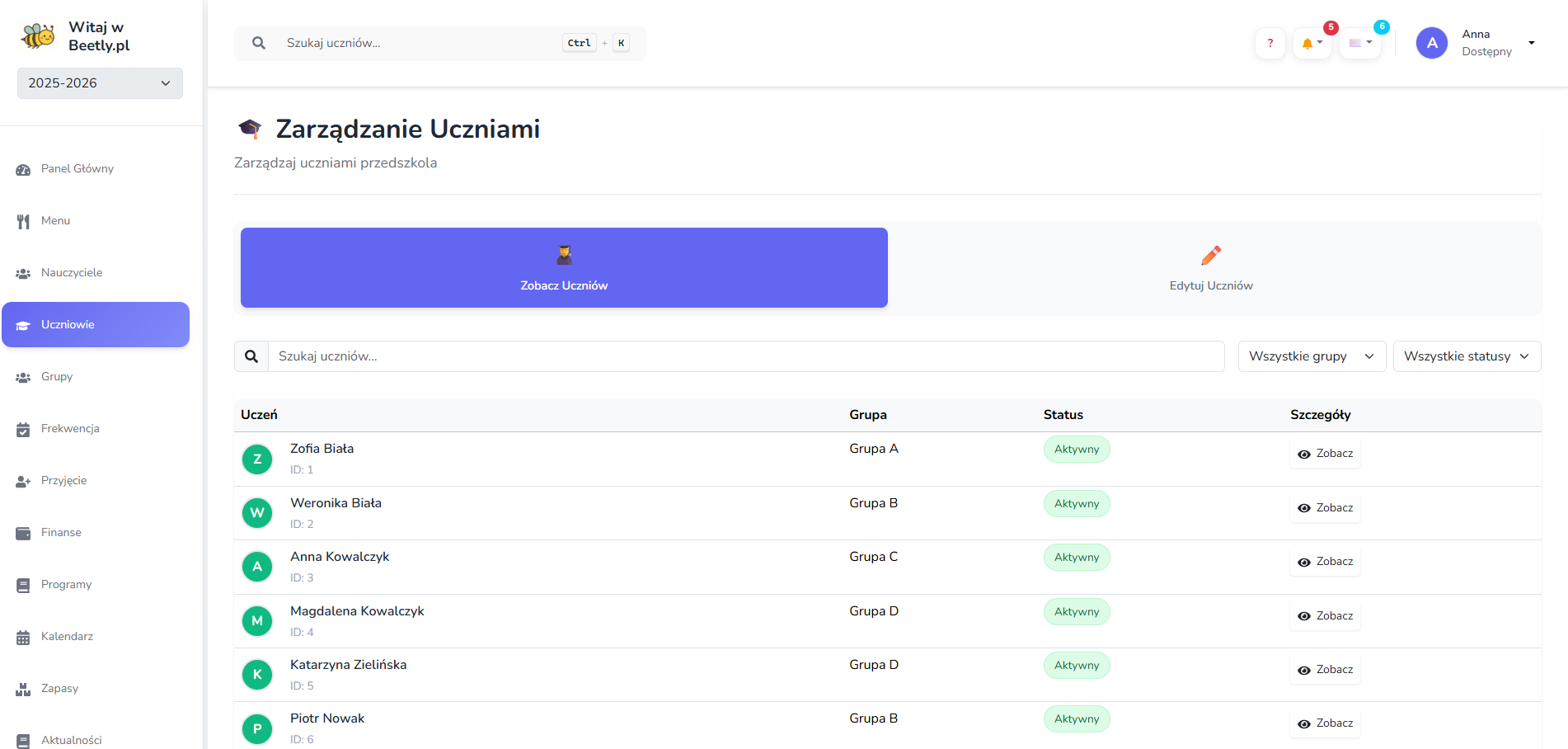Select the Zobacz Uczniów tab
1568x749 pixels.
[x=563, y=267]
